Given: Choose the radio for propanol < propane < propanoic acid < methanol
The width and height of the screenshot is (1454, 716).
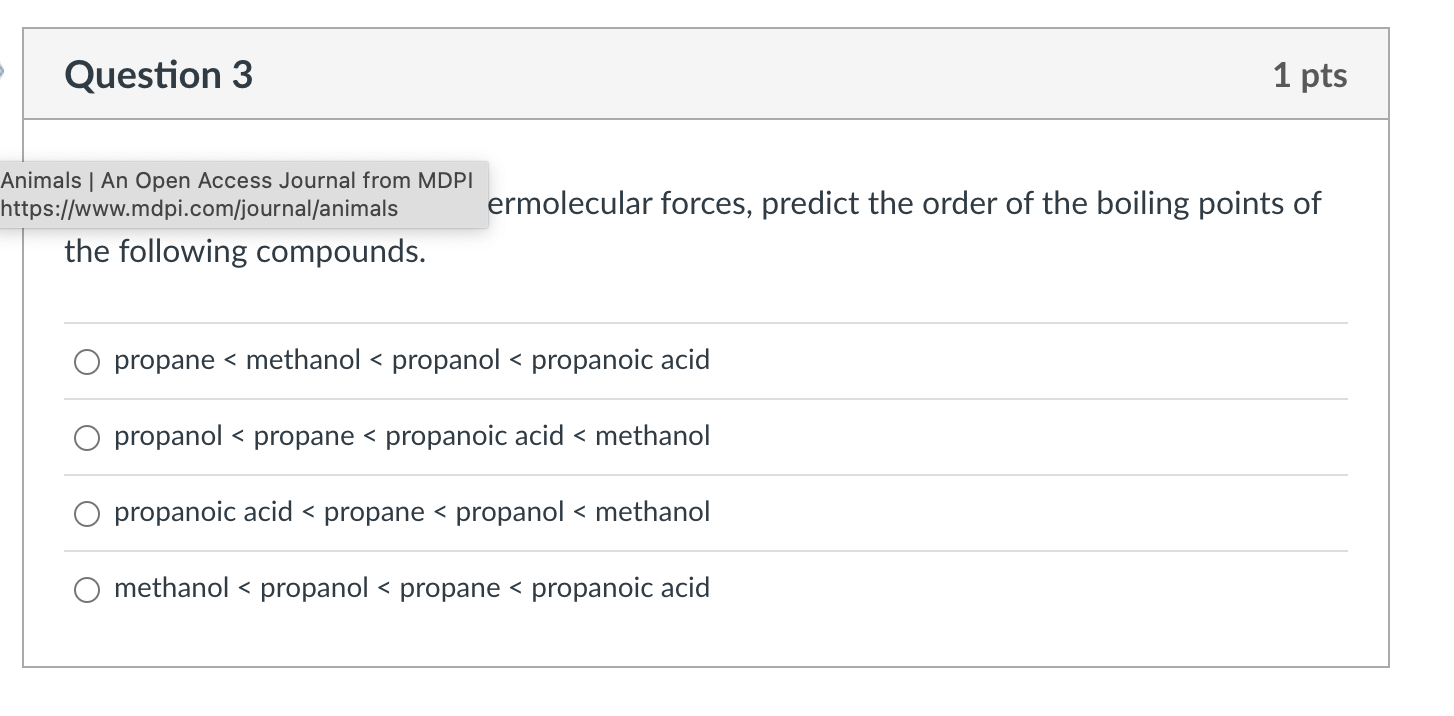Looking at the screenshot, I should click(x=87, y=437).
